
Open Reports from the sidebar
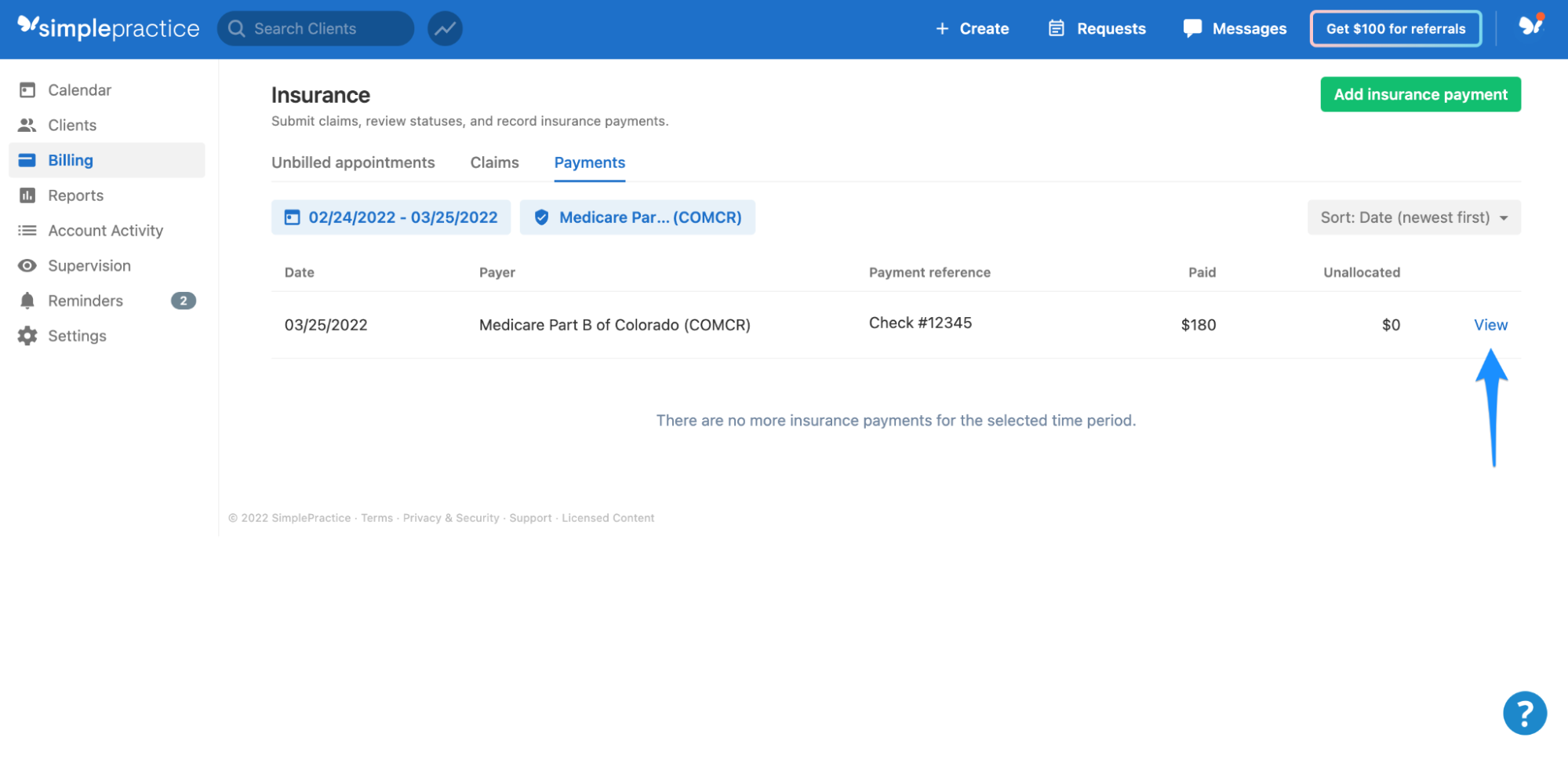pyautogui.click(x=77, y=195)
